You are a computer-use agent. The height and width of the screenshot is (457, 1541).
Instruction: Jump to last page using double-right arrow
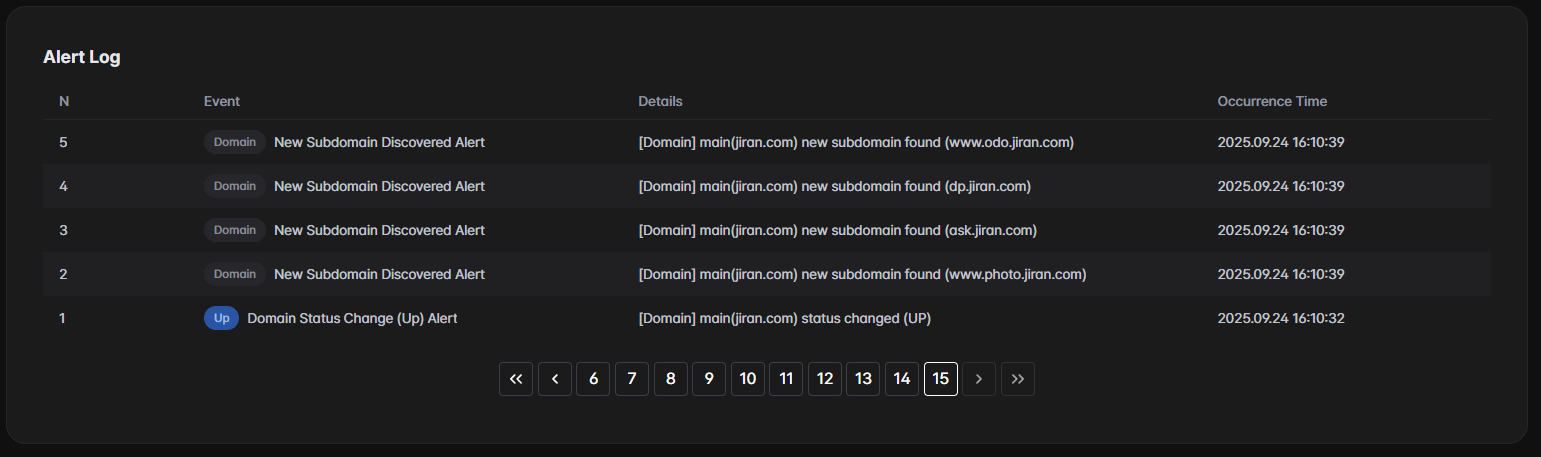pyautogui.click(x=1018, y=379)
